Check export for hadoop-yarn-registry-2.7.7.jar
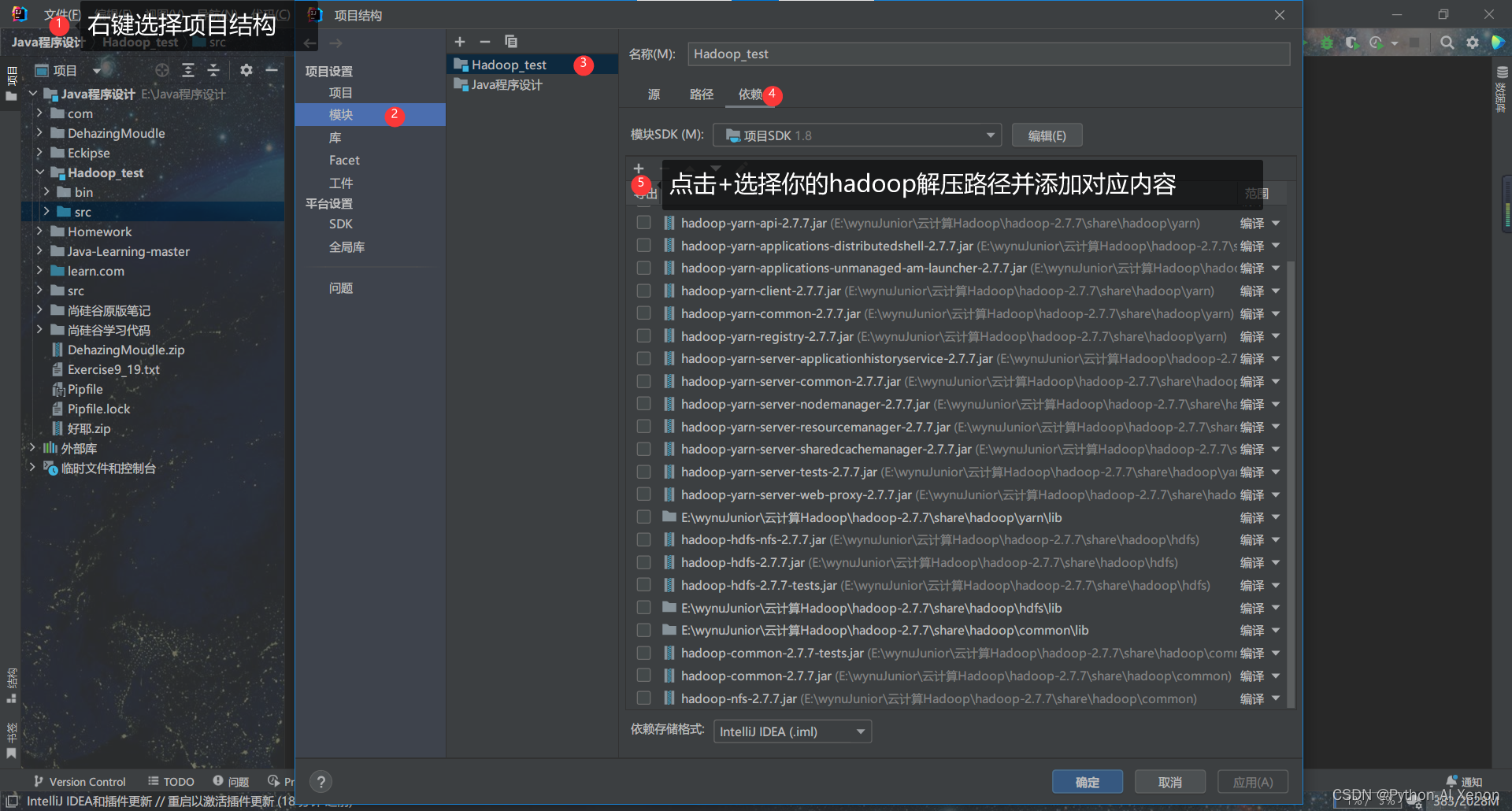The height and width of the screenshot is (811, 1512). click(x=643, y=336)
